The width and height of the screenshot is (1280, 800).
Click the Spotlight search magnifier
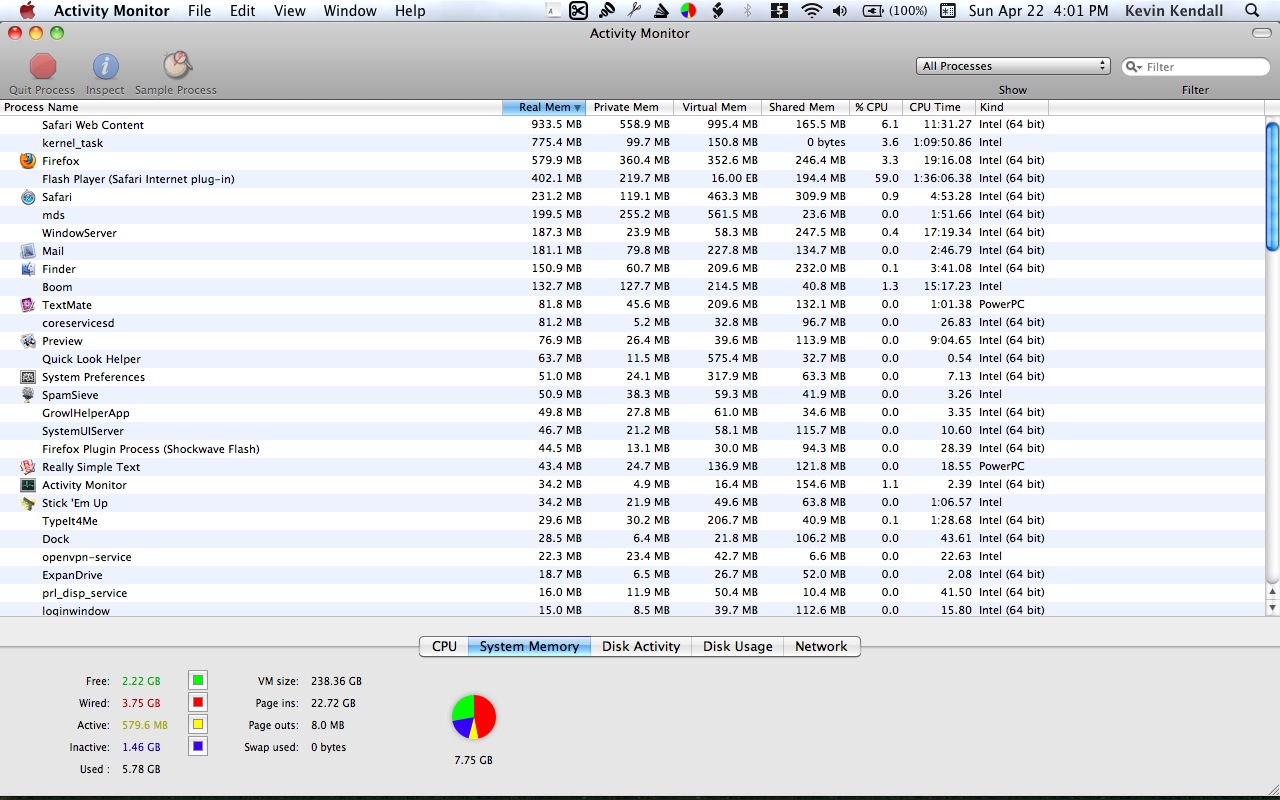pos(1251,11)
